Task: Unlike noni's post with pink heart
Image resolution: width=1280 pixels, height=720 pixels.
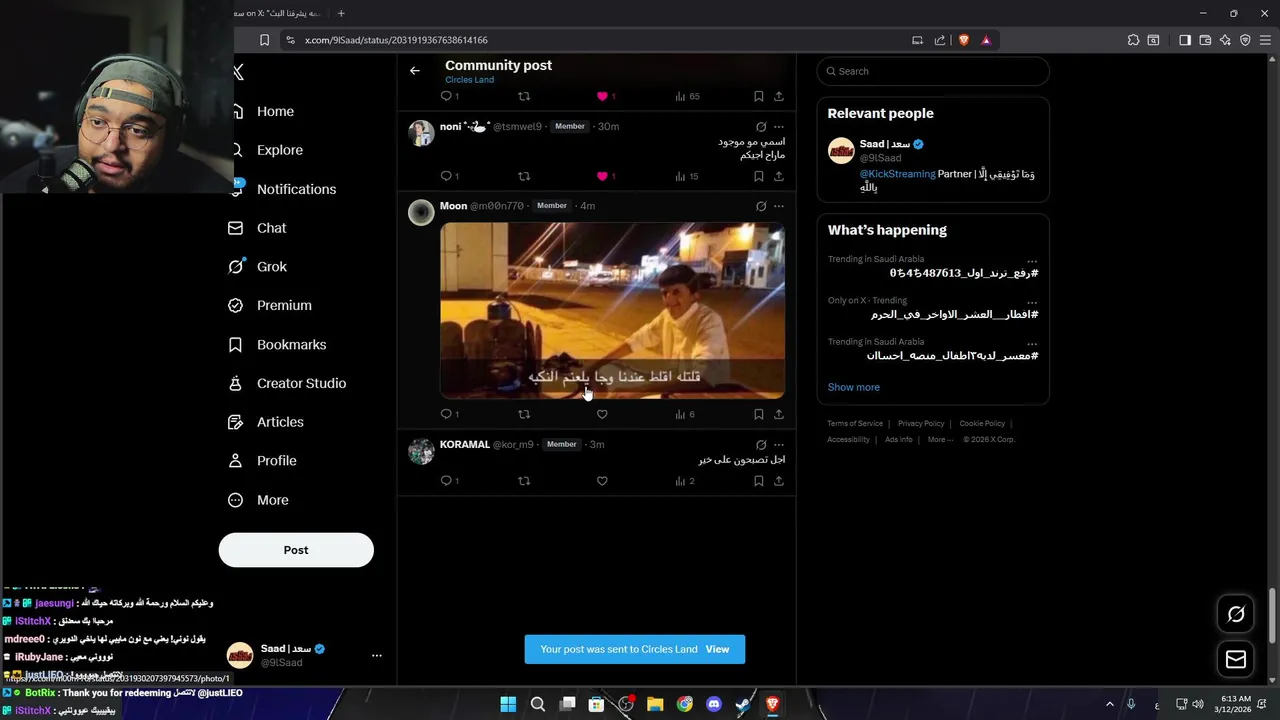Action: pyautogui.click(x=602, y=176)
